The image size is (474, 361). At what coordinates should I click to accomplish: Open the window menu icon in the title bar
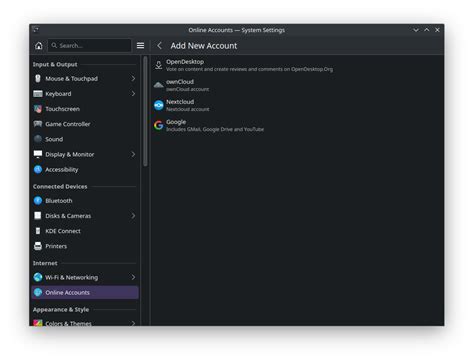click(36, 30)
